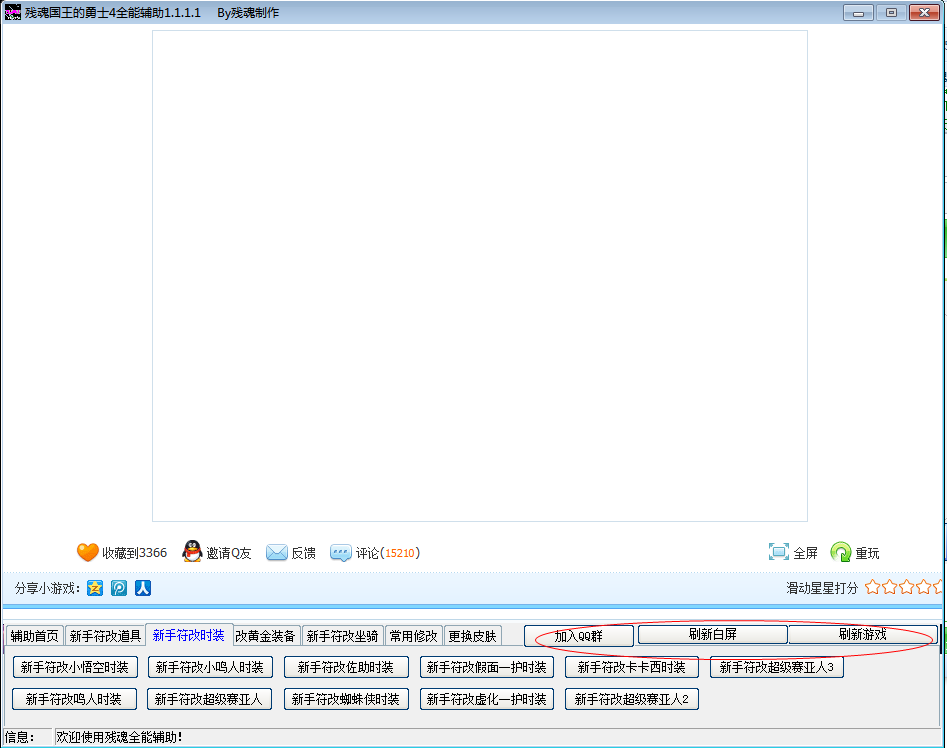Share via the yellow star Qzone icon
947x748 pixels.
point(95,588)
